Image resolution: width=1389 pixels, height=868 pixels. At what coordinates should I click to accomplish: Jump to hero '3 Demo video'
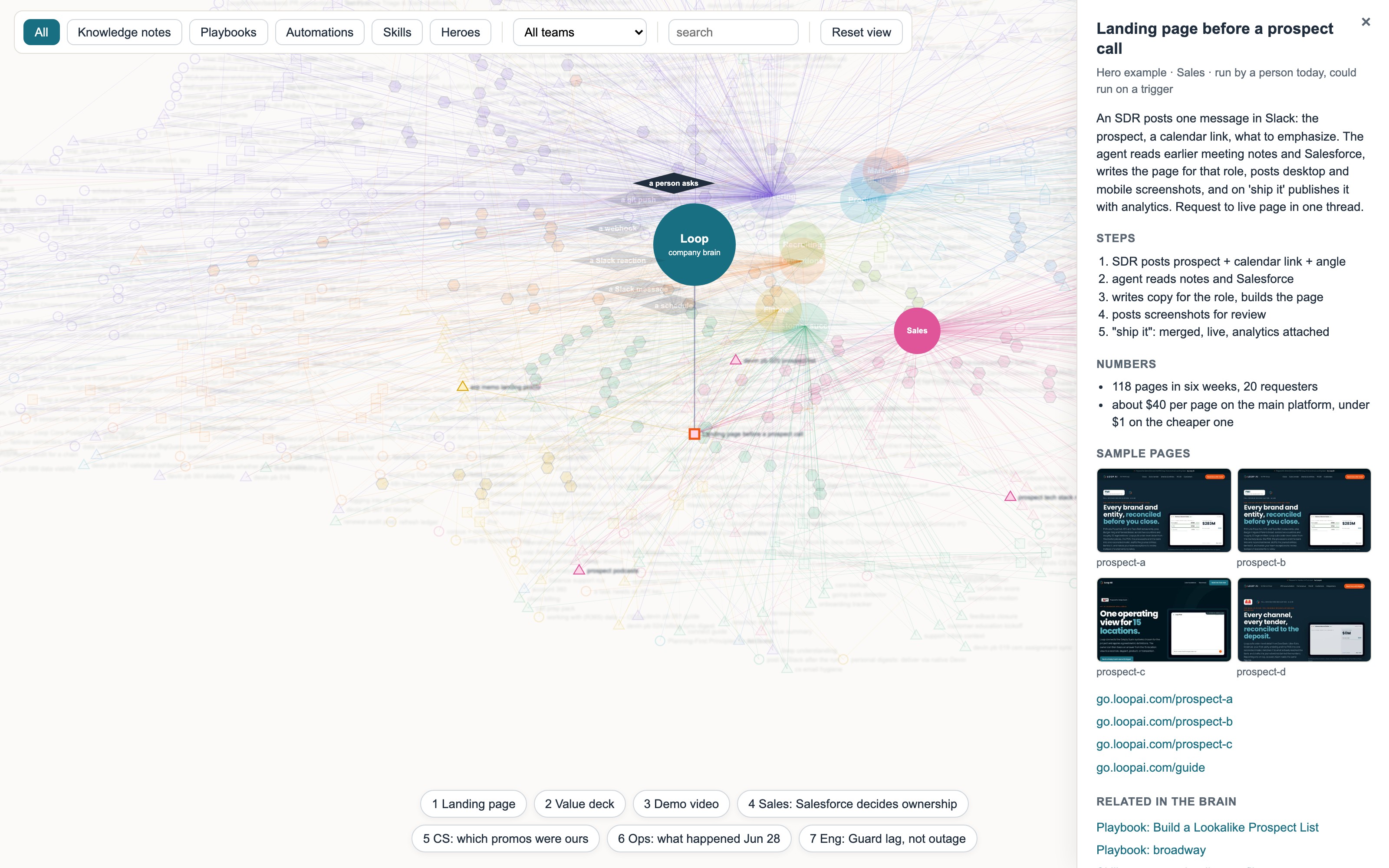tap(681, 804)
